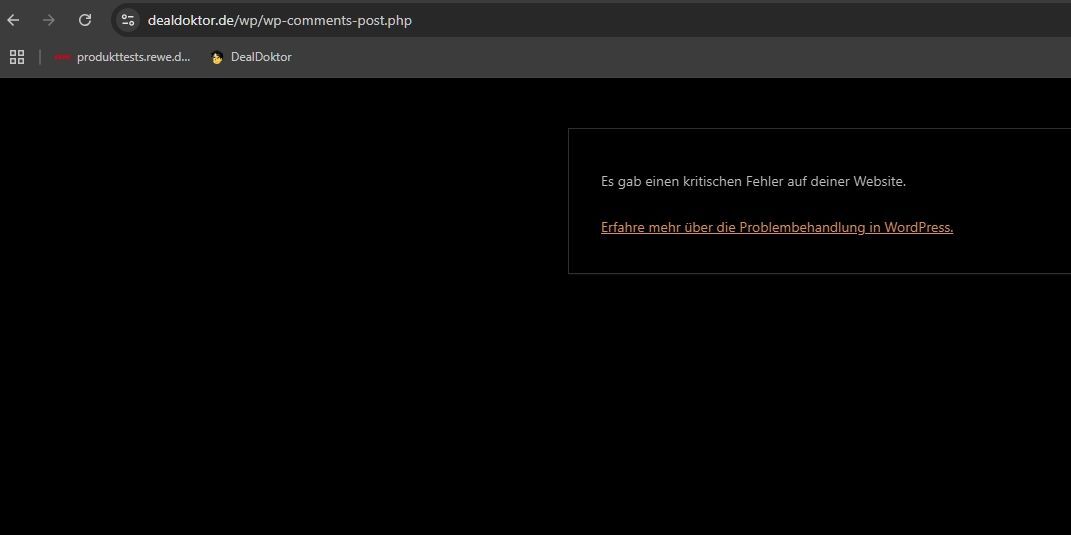This screenshot has height=535, width=1071.
Task: Click the forward navigation arrow
Action: coord(48,20)
